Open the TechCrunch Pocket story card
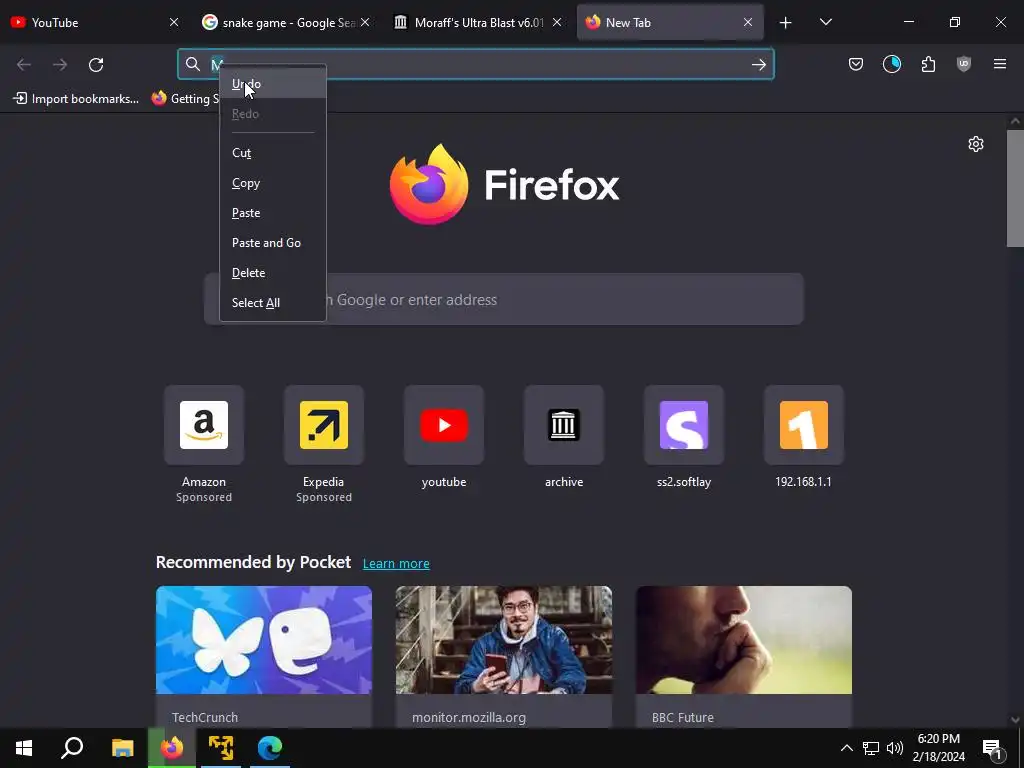The height and width of the screenshot is (768, 1024). pyautogui.click(x=264, y=656)
